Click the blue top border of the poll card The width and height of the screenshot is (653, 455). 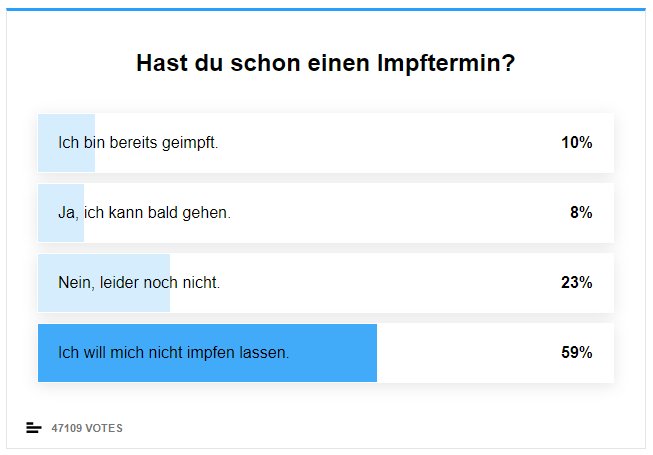point(326,9)
